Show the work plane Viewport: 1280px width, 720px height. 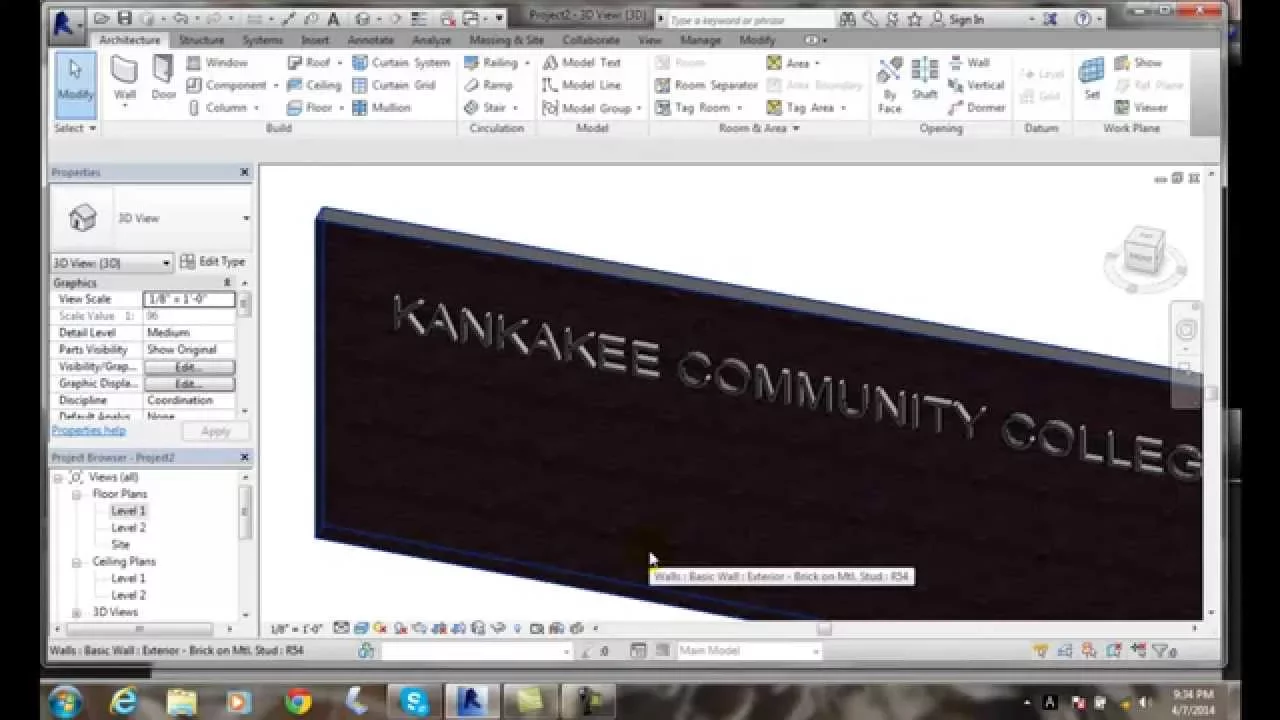click(x=1138, y=62)
